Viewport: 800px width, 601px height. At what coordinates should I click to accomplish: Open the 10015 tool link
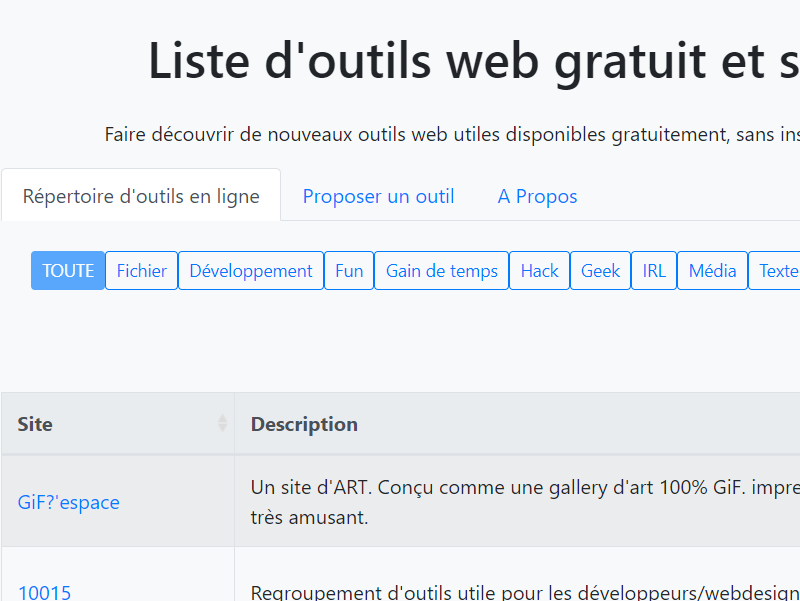pos(45,592)
